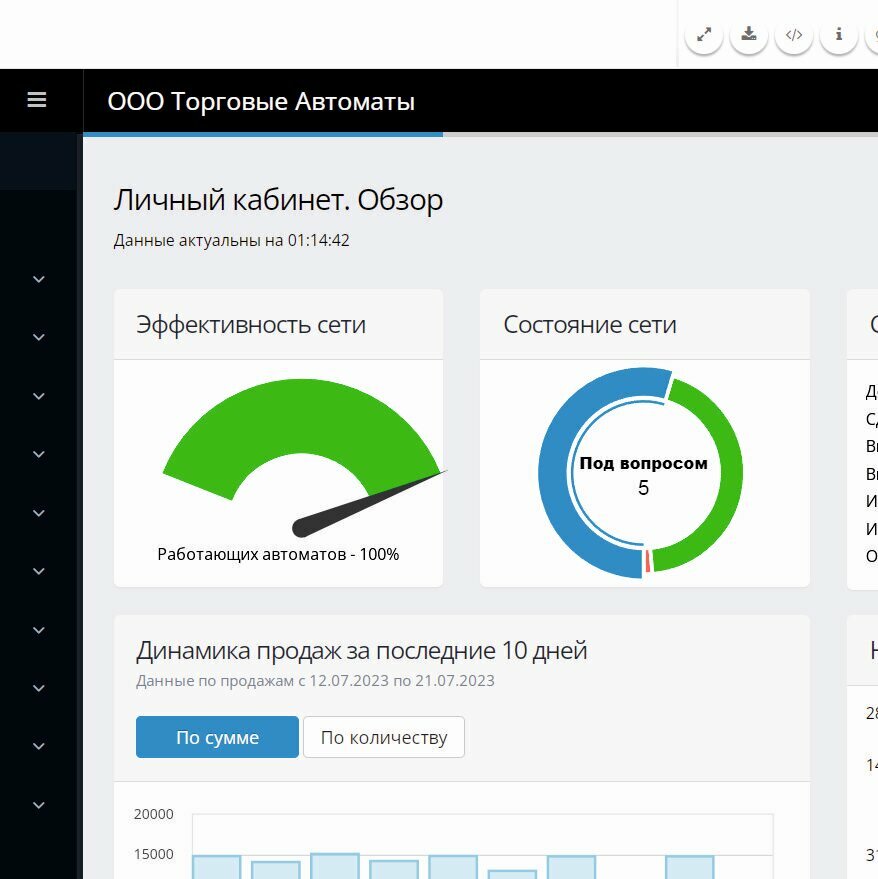Screen dimensions: 878x879
Task: Click the 20000 axis label
Action: tap(154, 814)
